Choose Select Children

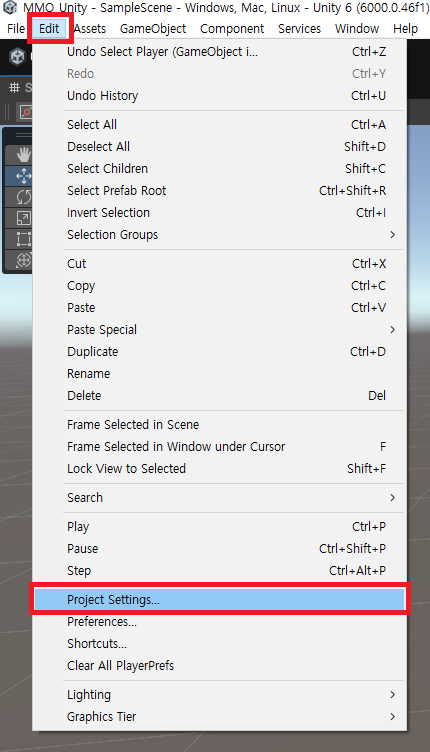(220, 169)
